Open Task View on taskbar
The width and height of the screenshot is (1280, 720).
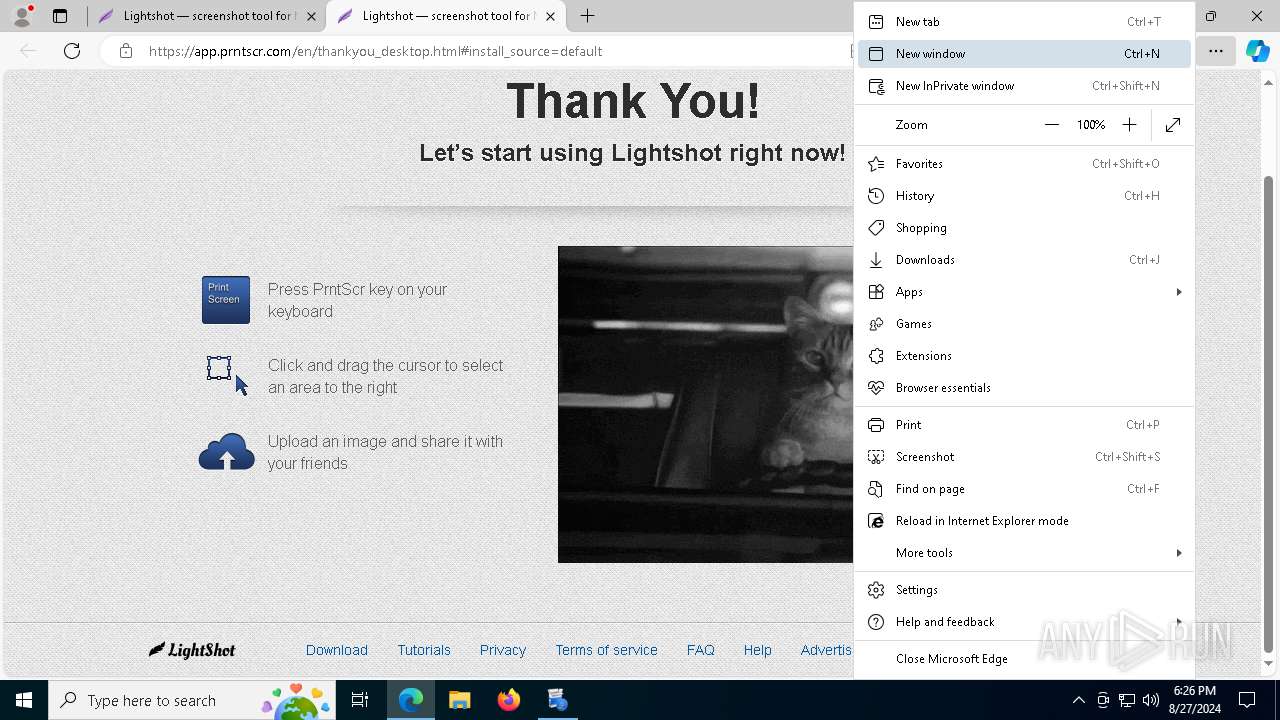(x=360, y=700)
